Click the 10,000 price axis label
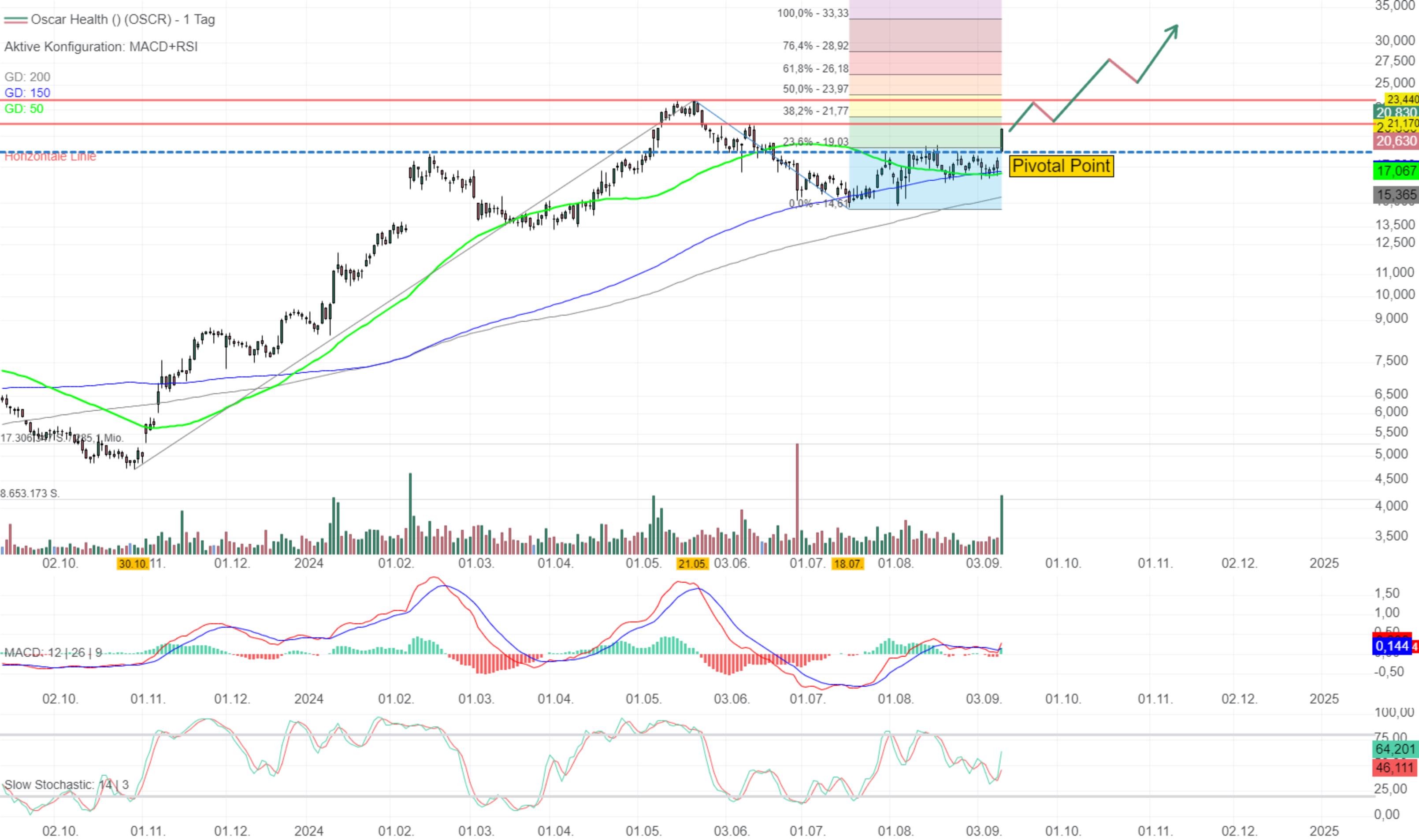Image resolution: width=1419 pixels, height=840 pixels. [x=1395, y=294]
